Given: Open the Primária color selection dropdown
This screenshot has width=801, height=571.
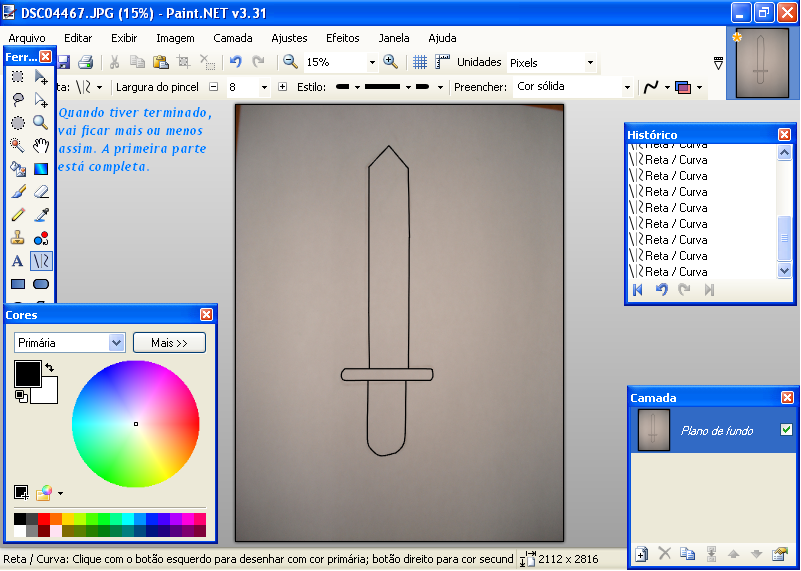Looking at the screenshot, I should [116, 343].
